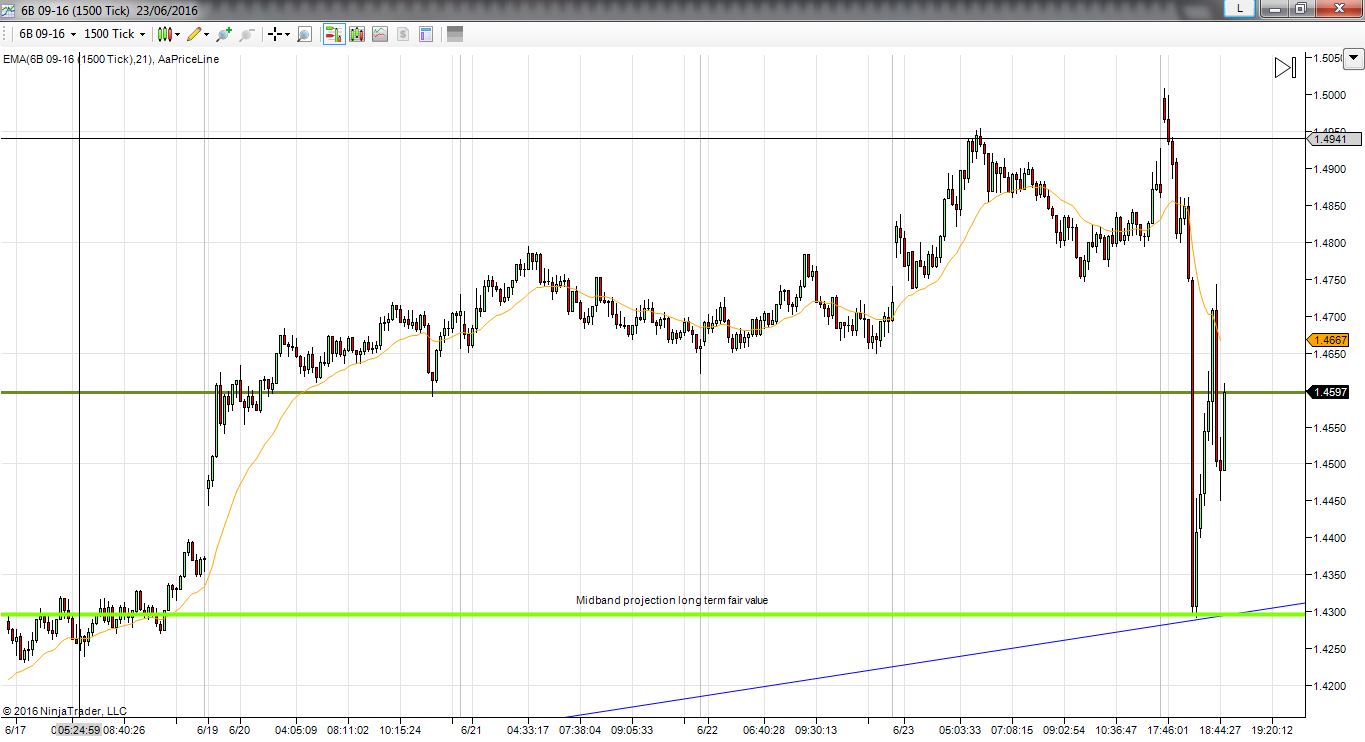The image size is (1365, 742).
Task: Click the highlighted 05:24:59 time label
Action: (78, 730)
